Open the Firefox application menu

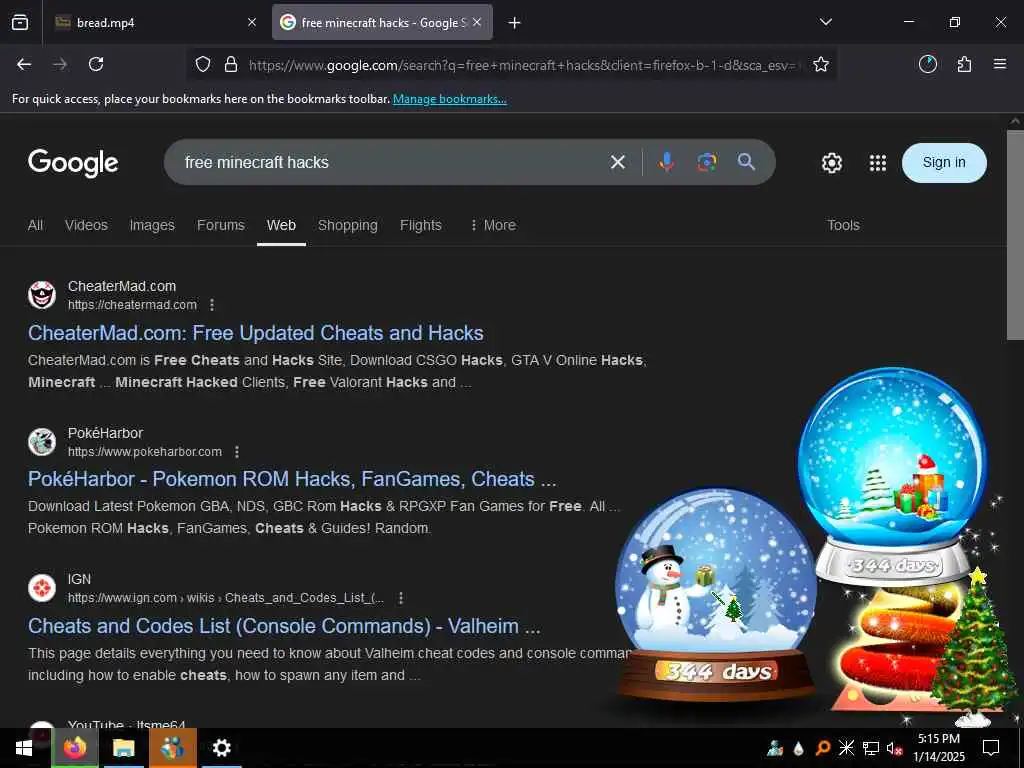(x=1000, y=64)
